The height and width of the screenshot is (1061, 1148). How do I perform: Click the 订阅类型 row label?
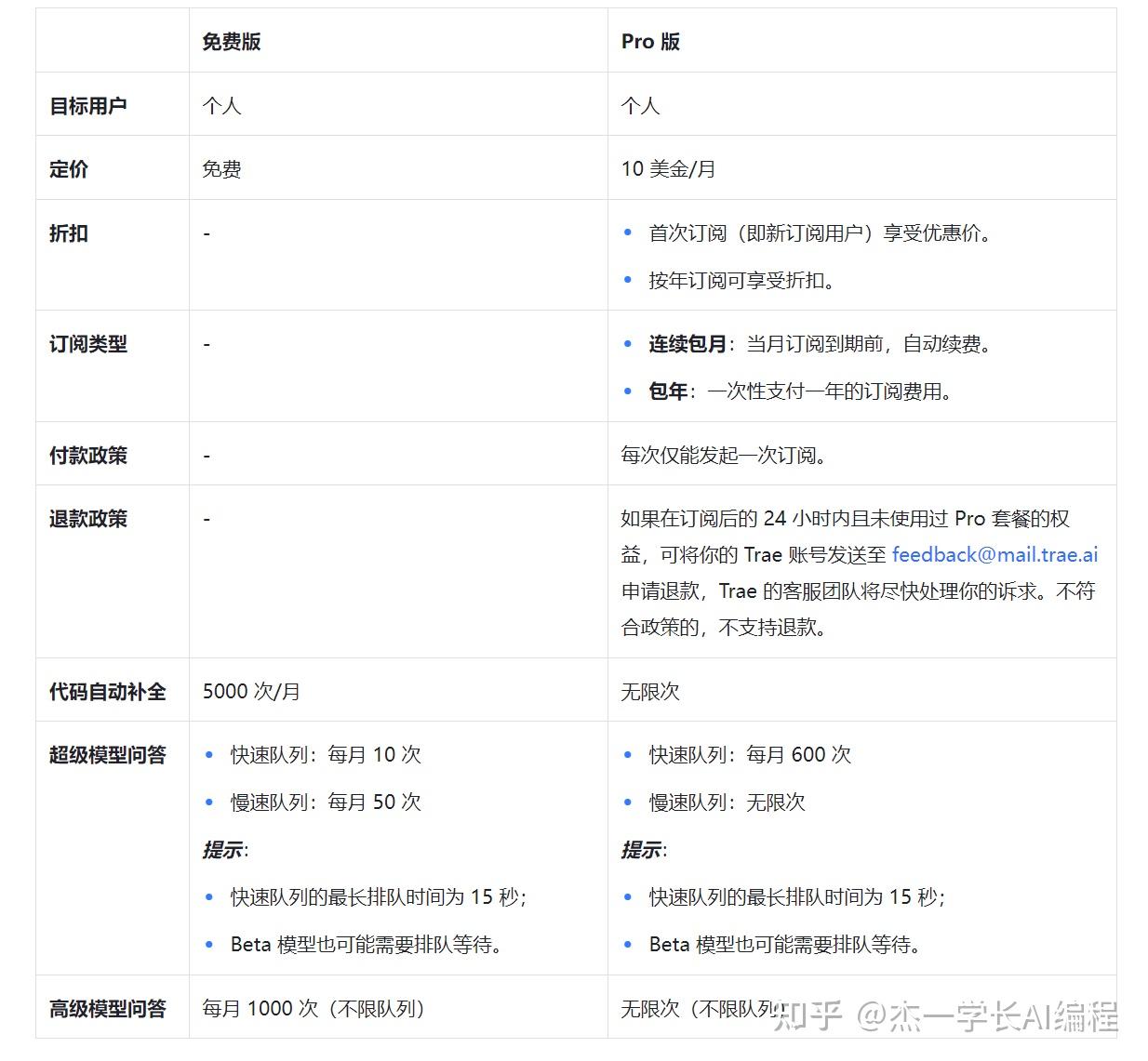pyautogui.click(x=87, y=343)
